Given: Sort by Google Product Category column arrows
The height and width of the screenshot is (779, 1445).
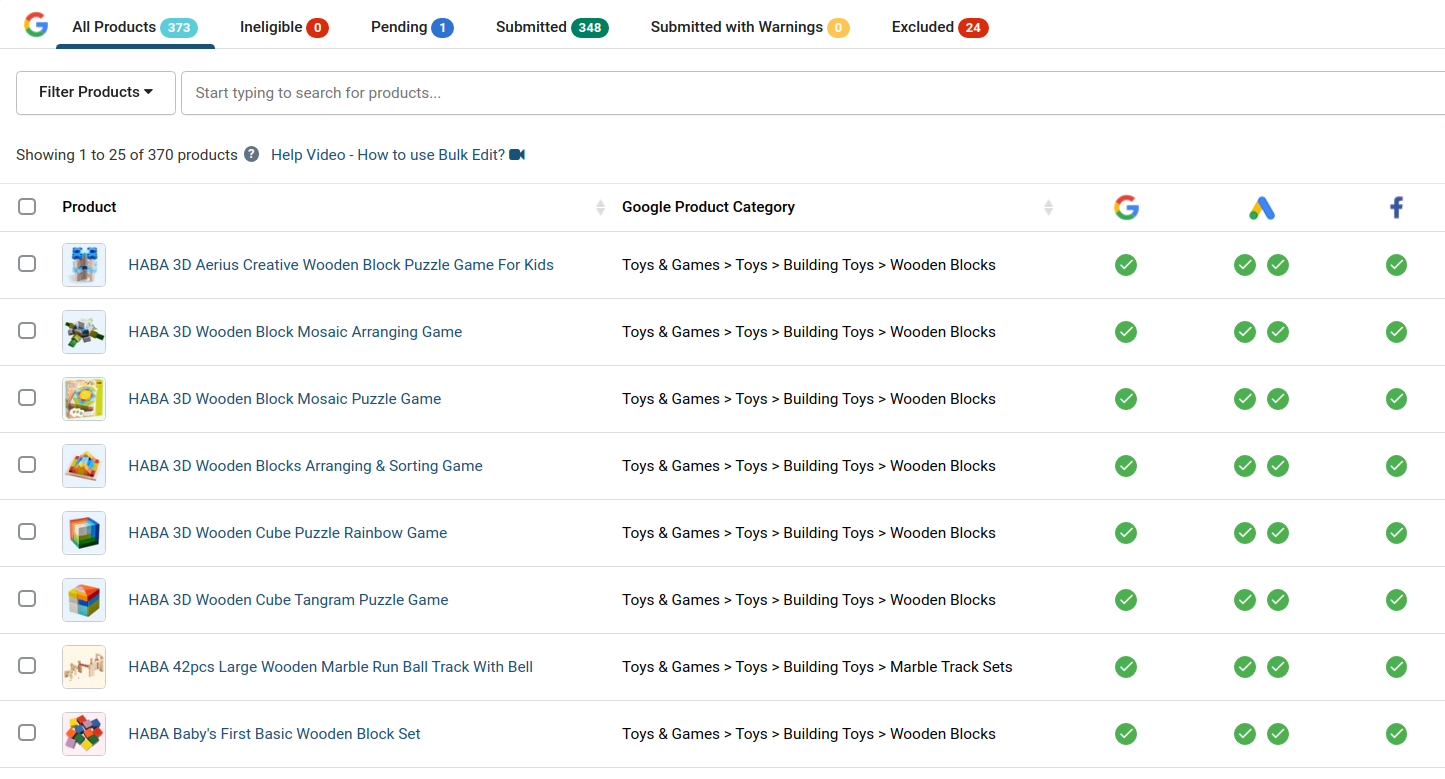Looking at the screenshot, I should [x=1048, y=207].
